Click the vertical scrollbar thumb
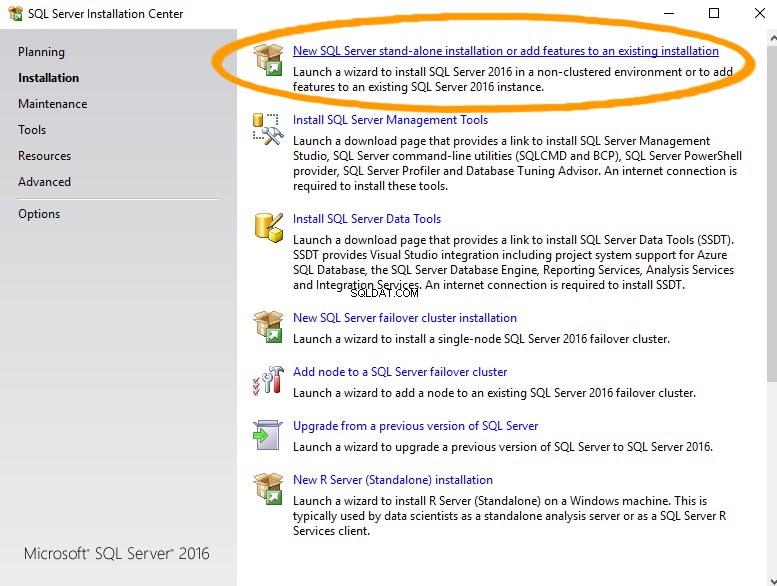777x586 pixels. (x=772, y=214)
